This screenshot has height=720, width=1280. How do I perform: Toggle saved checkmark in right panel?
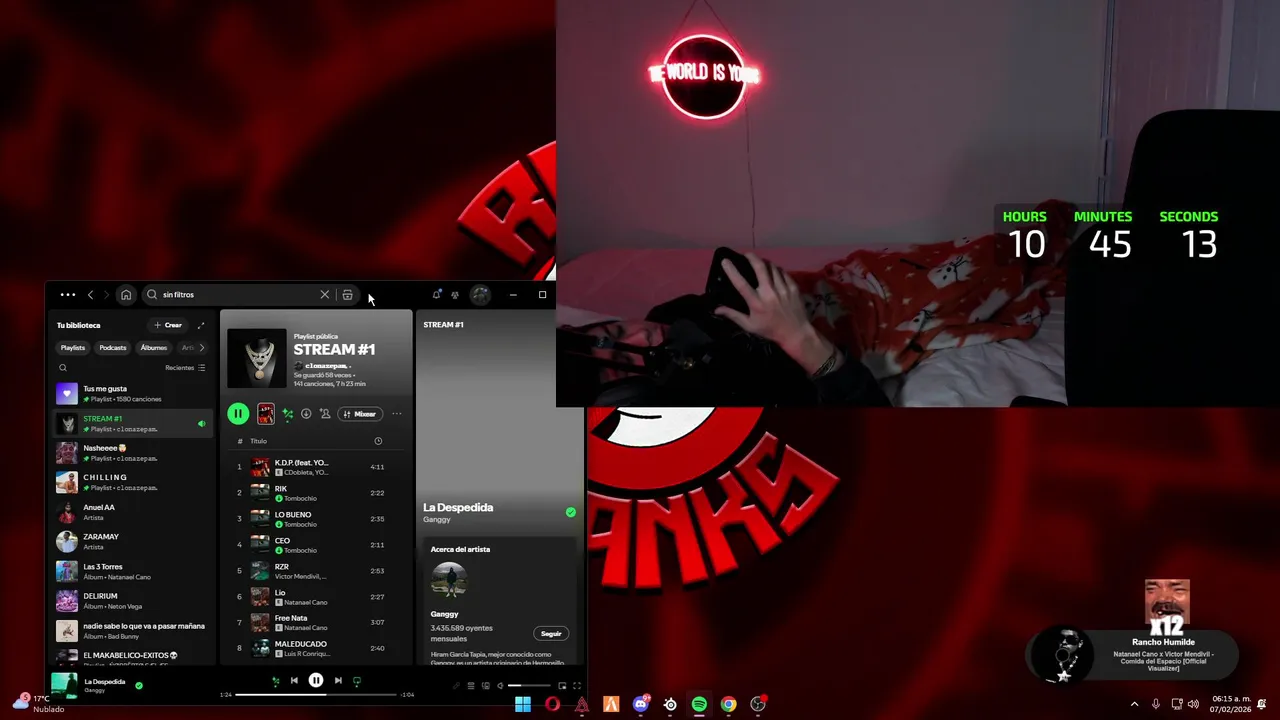pyautogui.click(x=571, y=512)
